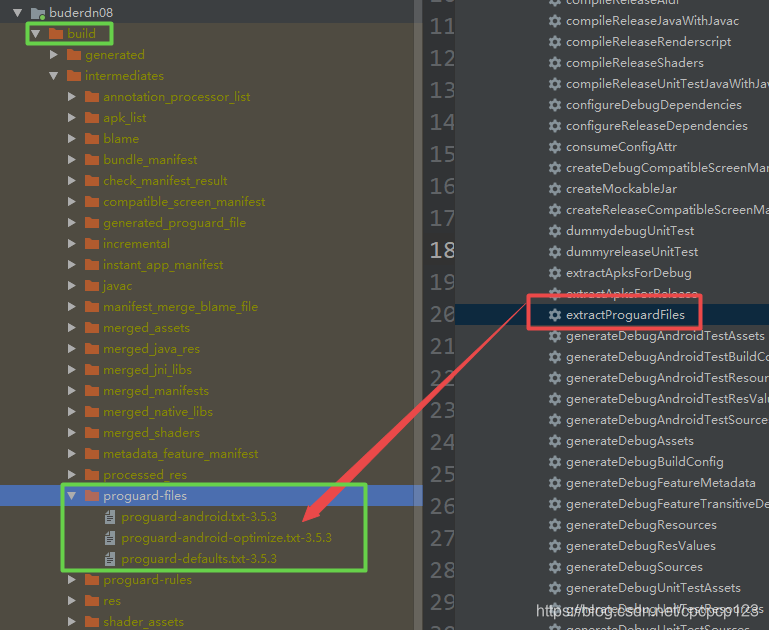Select the manifest_merge_blame_file folder
This screenshot has height=630, width=769.
(x=180, y=307)
